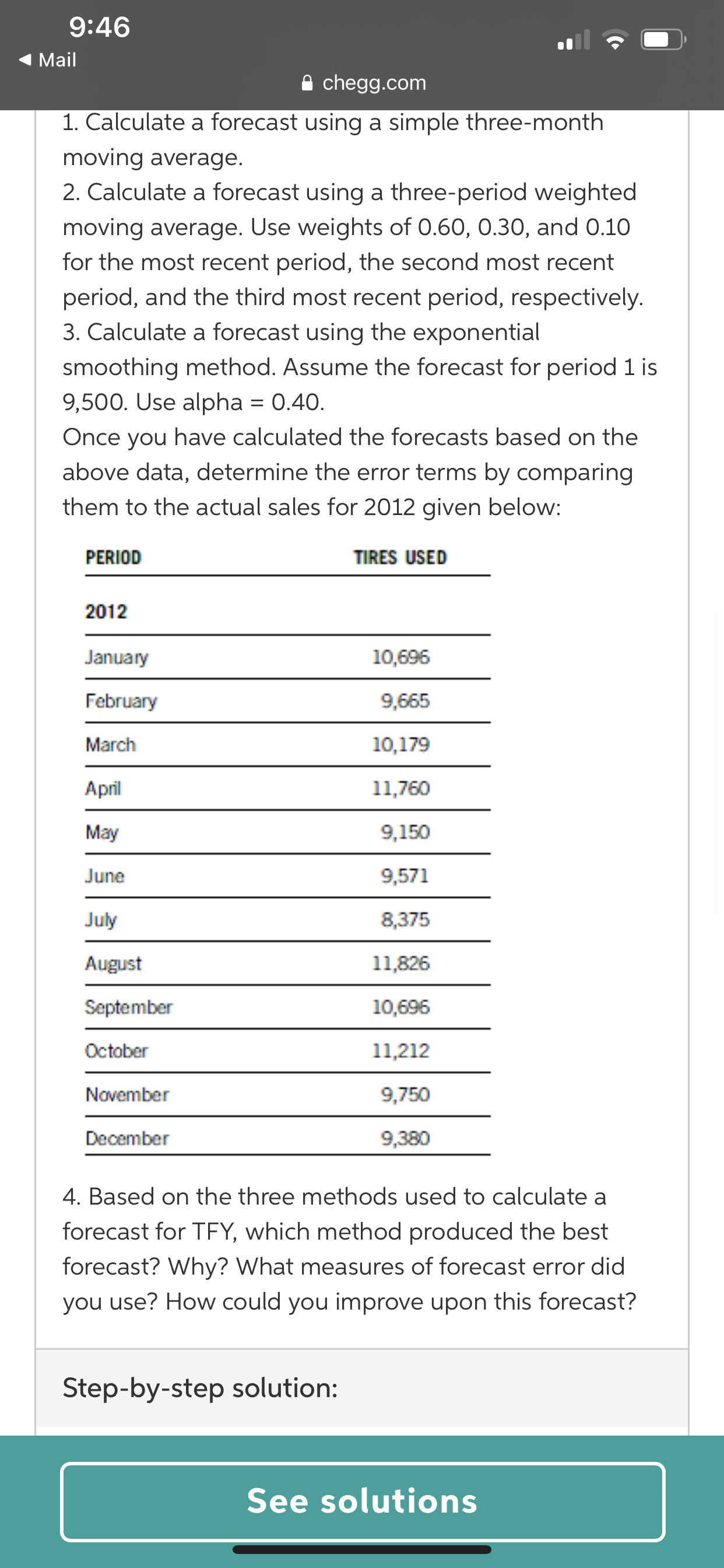Tap the August 11,826 value
This screenshot has height=1568, width=724.
[x=401, y=964]
